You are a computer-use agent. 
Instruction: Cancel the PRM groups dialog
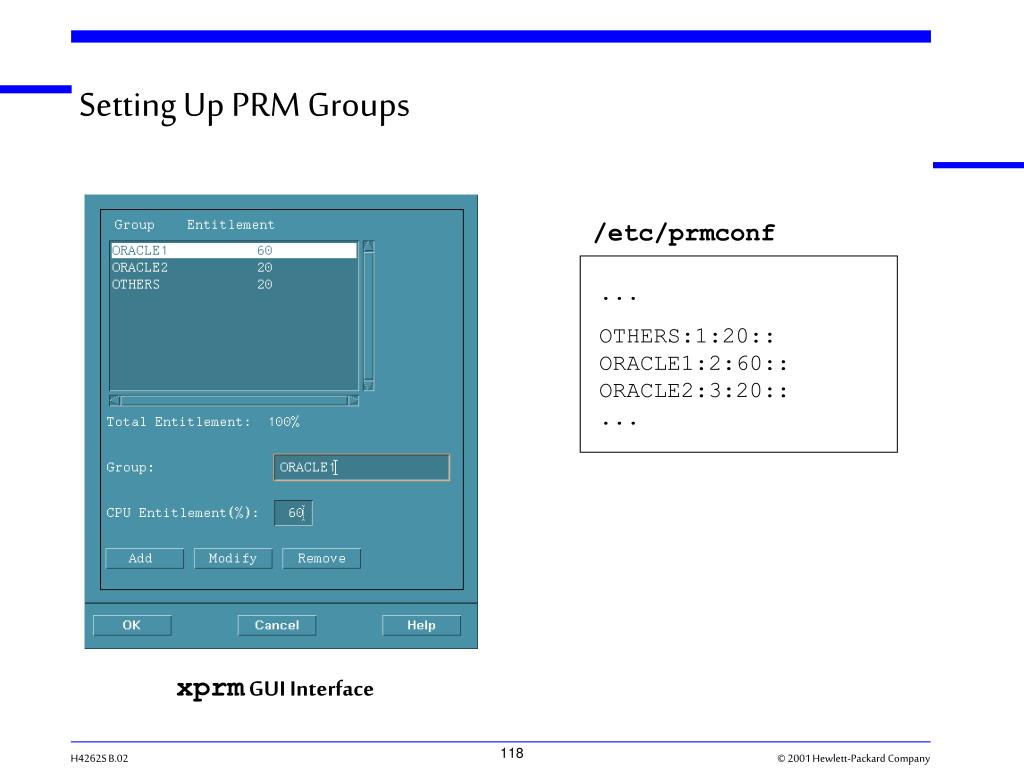pos(277,625)
